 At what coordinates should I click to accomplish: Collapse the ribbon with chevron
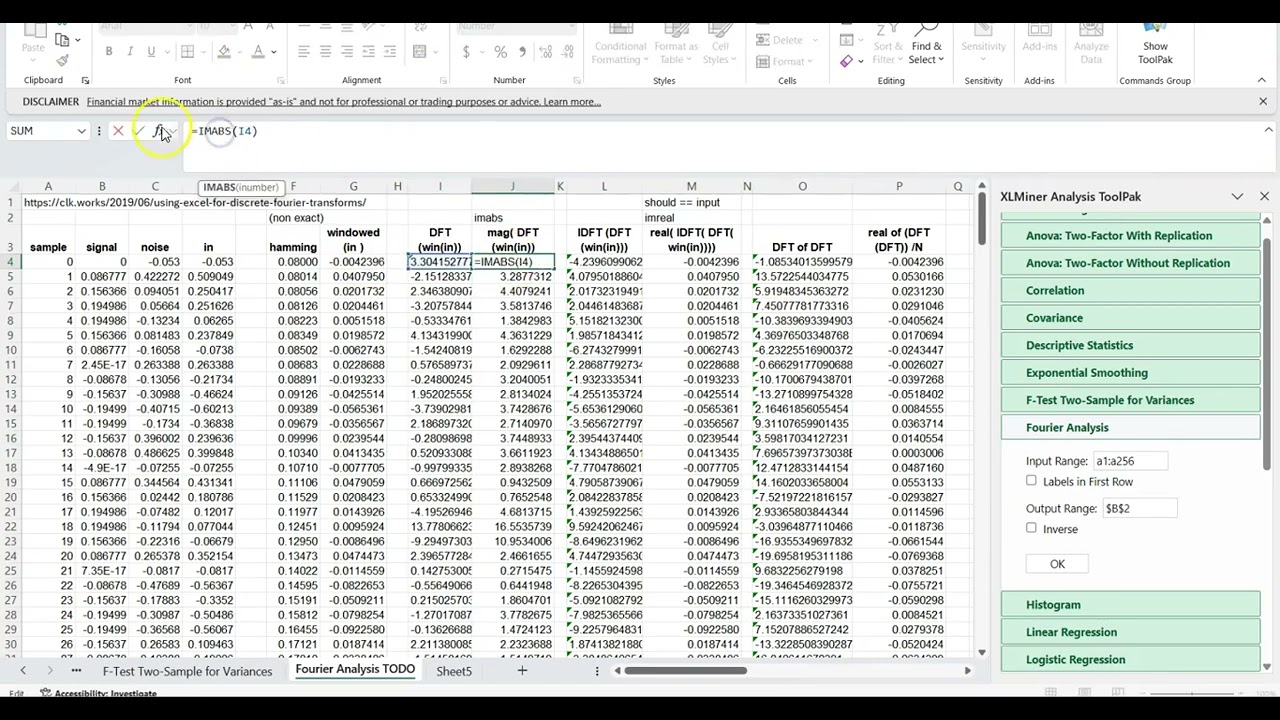[1264, 81]
